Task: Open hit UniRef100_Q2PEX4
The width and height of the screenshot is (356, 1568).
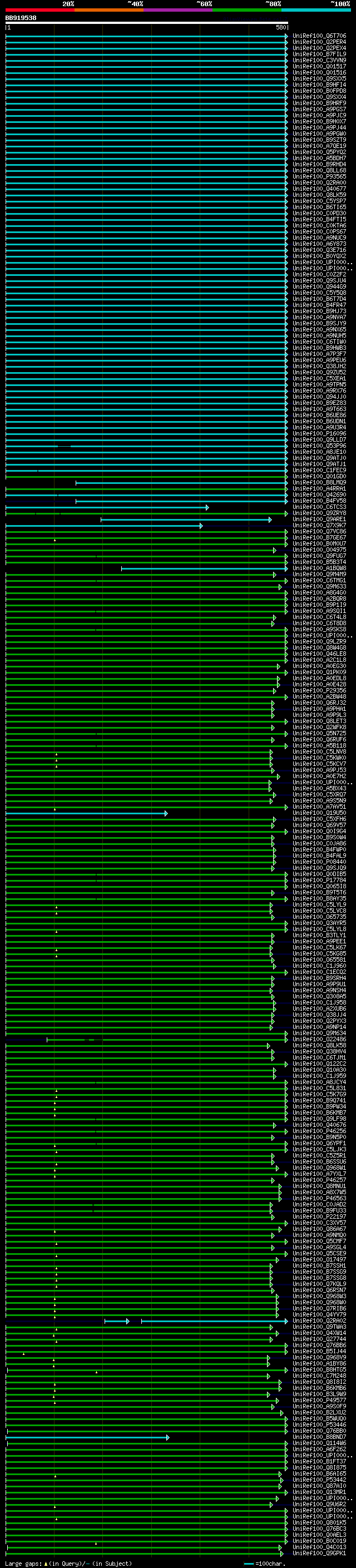Action: point(319,48)
